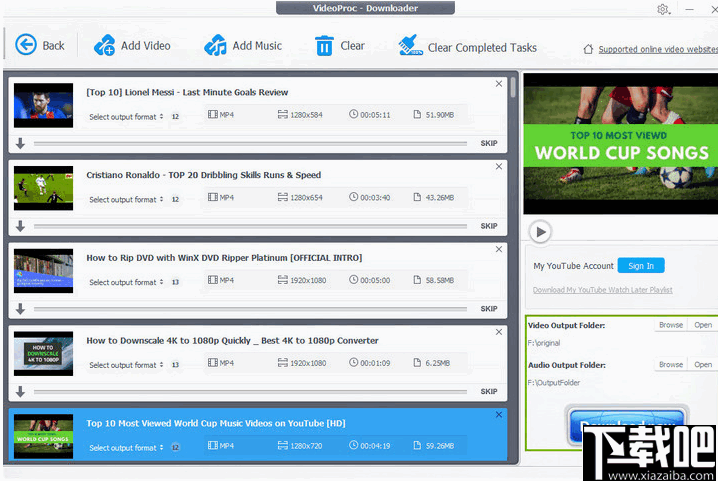Click download arrow for Cristiano Ronaldo video

(x=20, y=226)
